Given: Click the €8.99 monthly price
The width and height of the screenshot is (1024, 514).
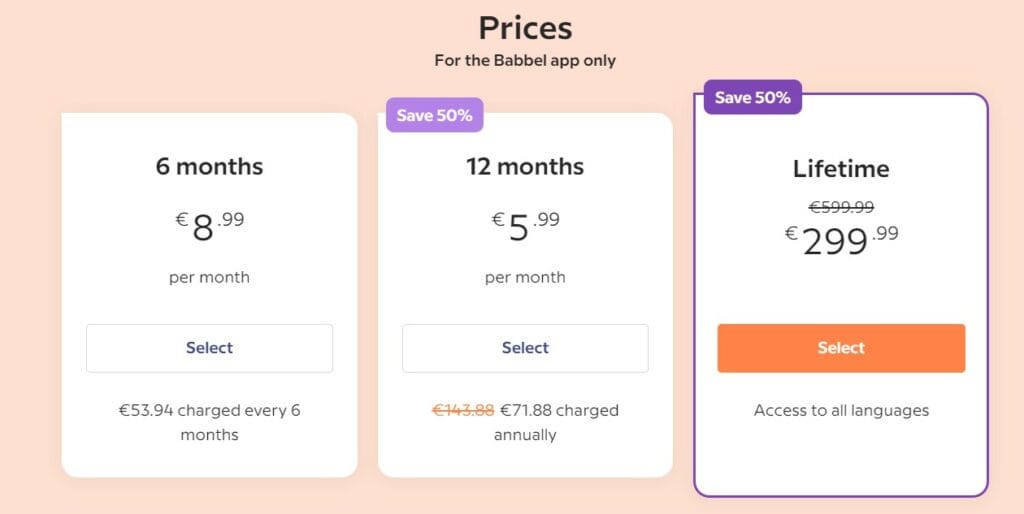Looking at the screenshot, I should [209, 226].
